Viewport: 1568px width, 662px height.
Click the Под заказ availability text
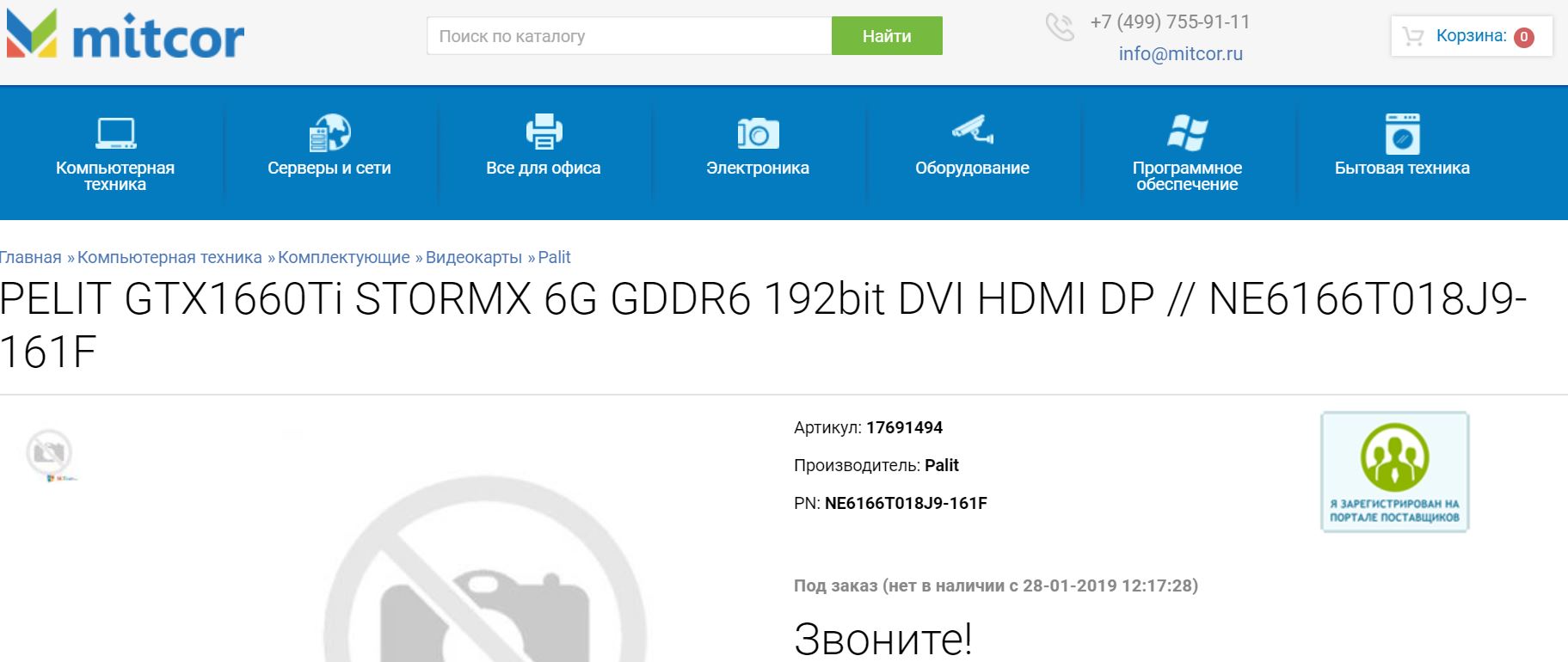pos(996,585)
